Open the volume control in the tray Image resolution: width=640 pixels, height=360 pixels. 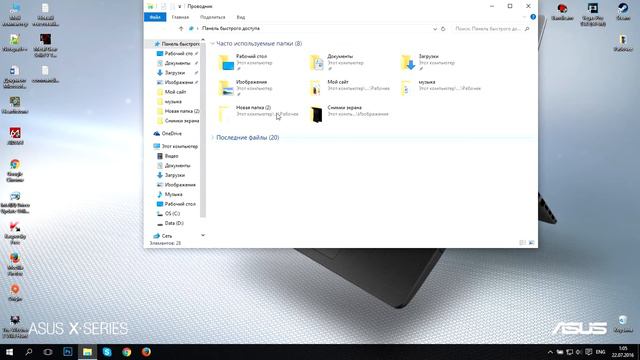click(x=578, y=352)
